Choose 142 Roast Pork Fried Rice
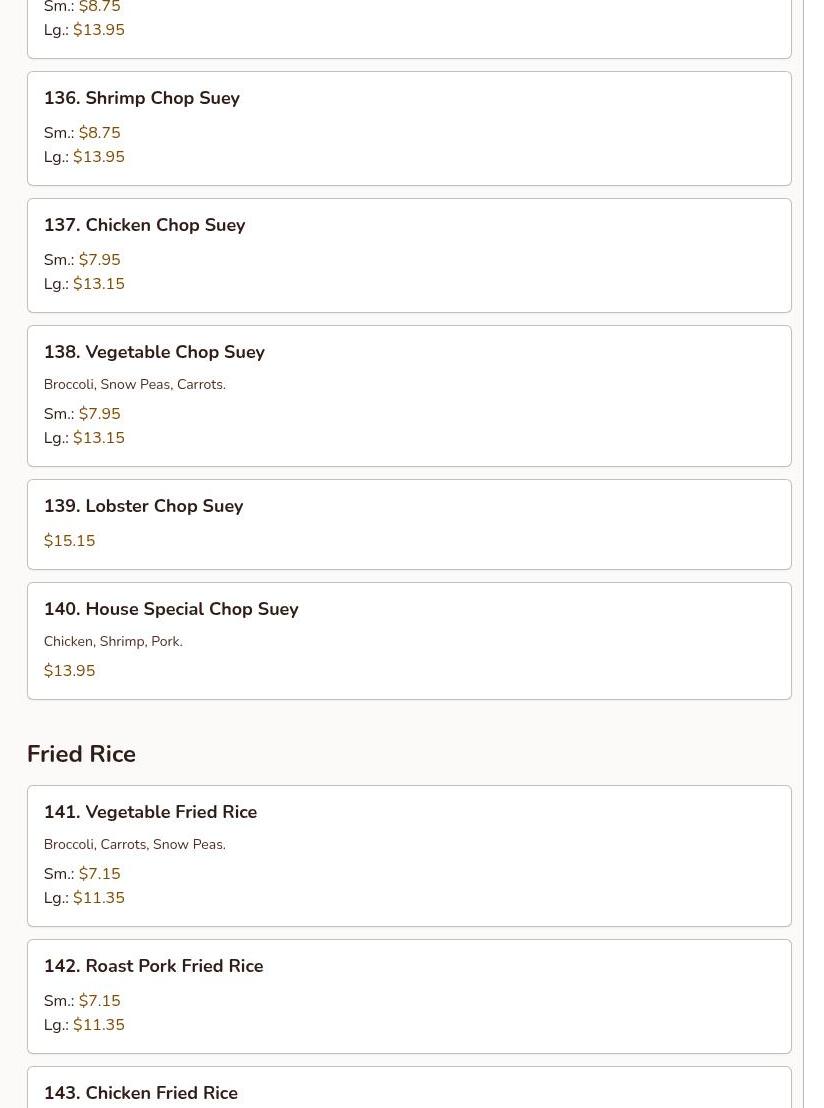Screen dimensions: 824x1108 click(174, 966)
